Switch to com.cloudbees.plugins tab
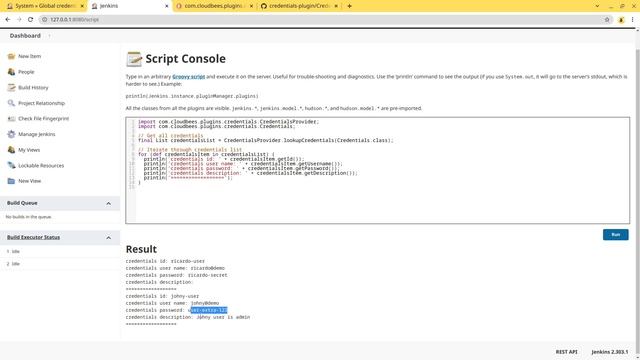Viewport: 640px width, 360px height. coord(214,6)
